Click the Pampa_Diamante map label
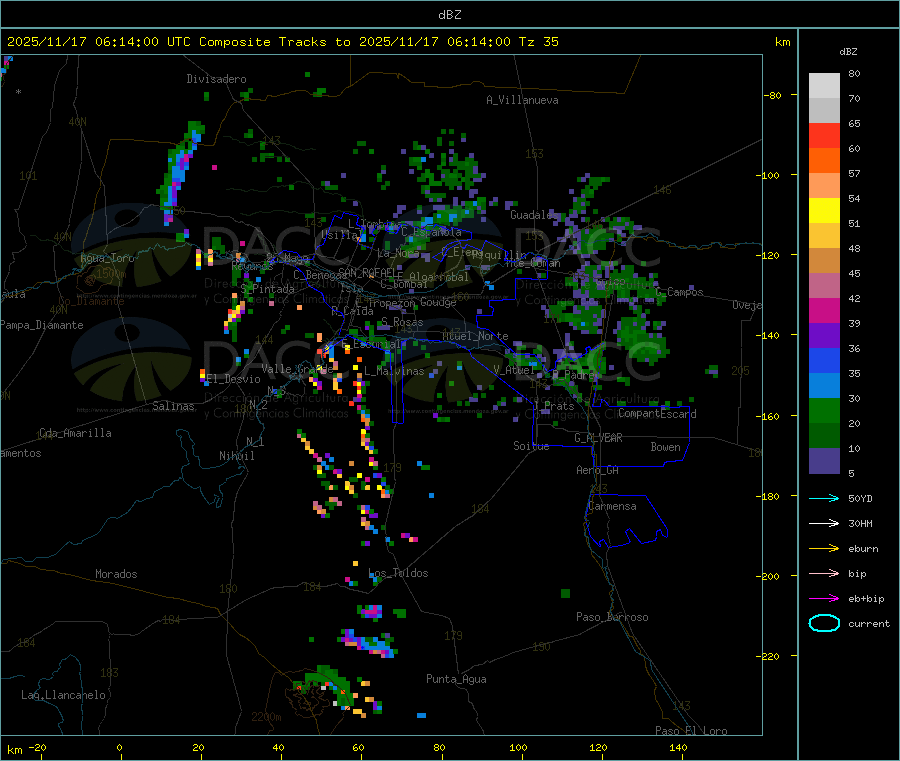The image size is (900, 761). (42, 325)
